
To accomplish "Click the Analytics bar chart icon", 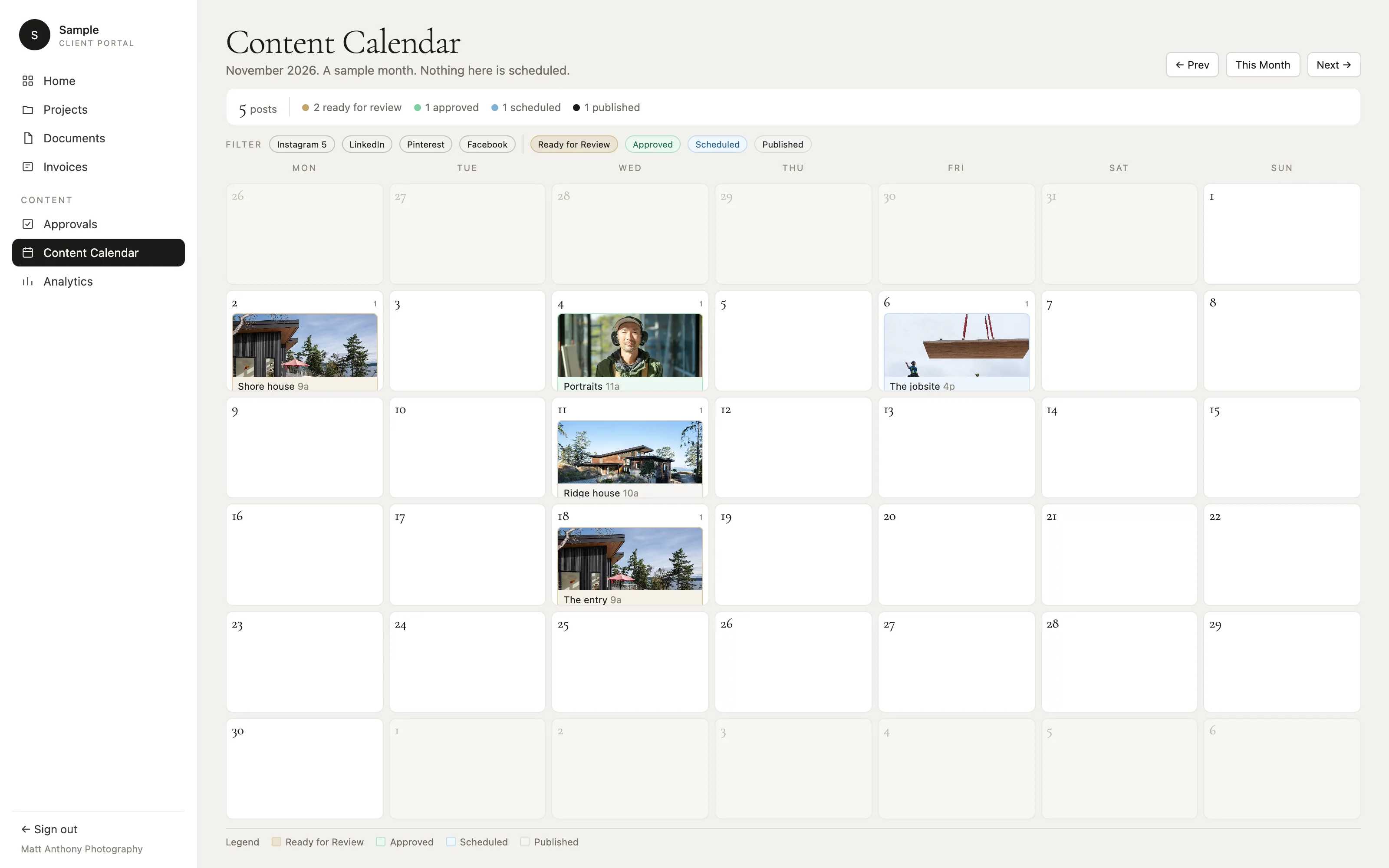I will tap(27, 281).
